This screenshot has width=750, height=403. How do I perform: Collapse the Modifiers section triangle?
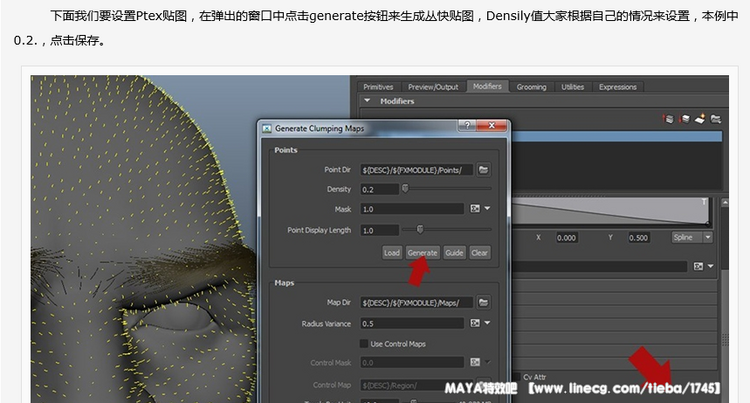[x=367, y=101]
